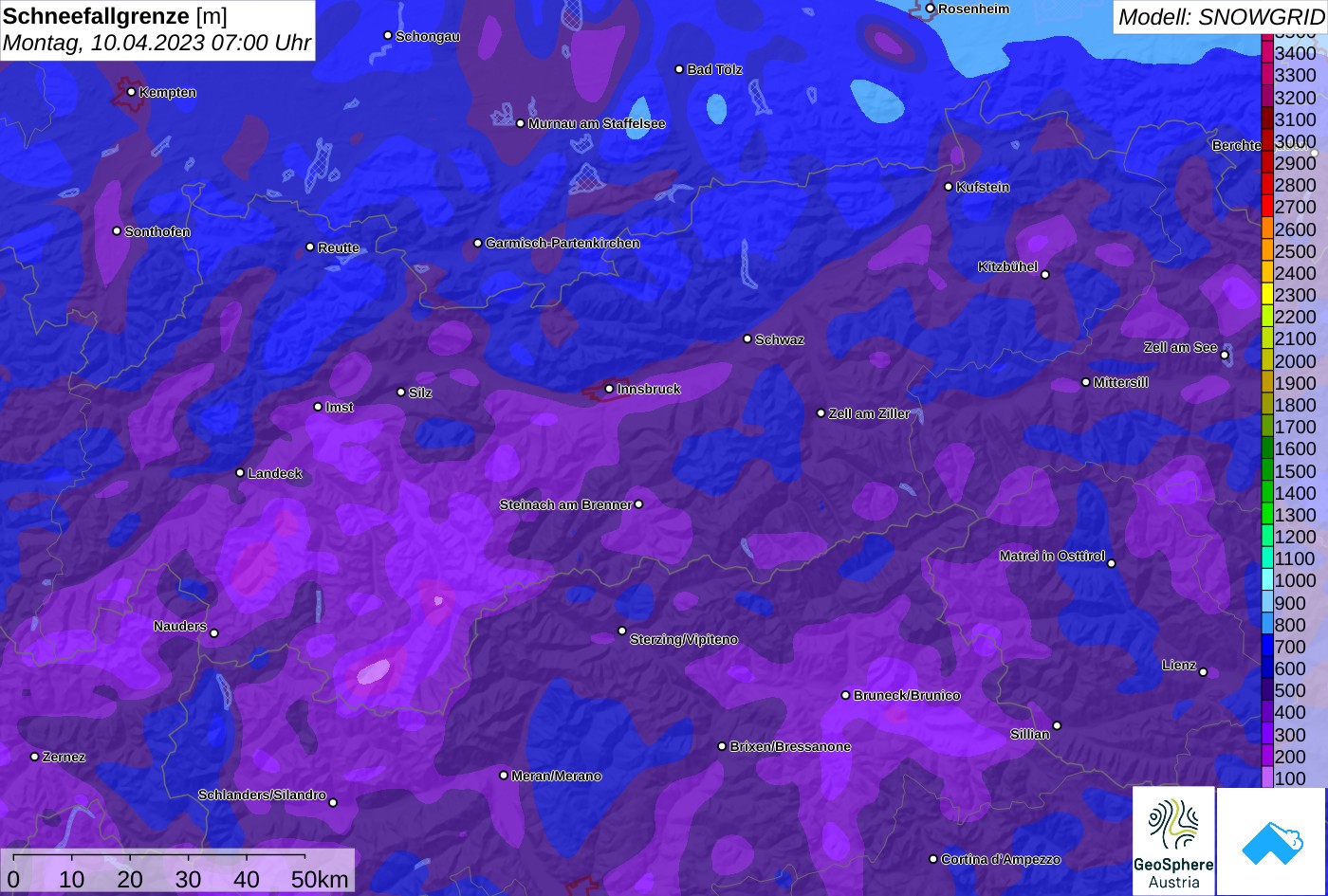Click the 50km scale bar label
1328x896 pixels.
(x=320, y=879)
